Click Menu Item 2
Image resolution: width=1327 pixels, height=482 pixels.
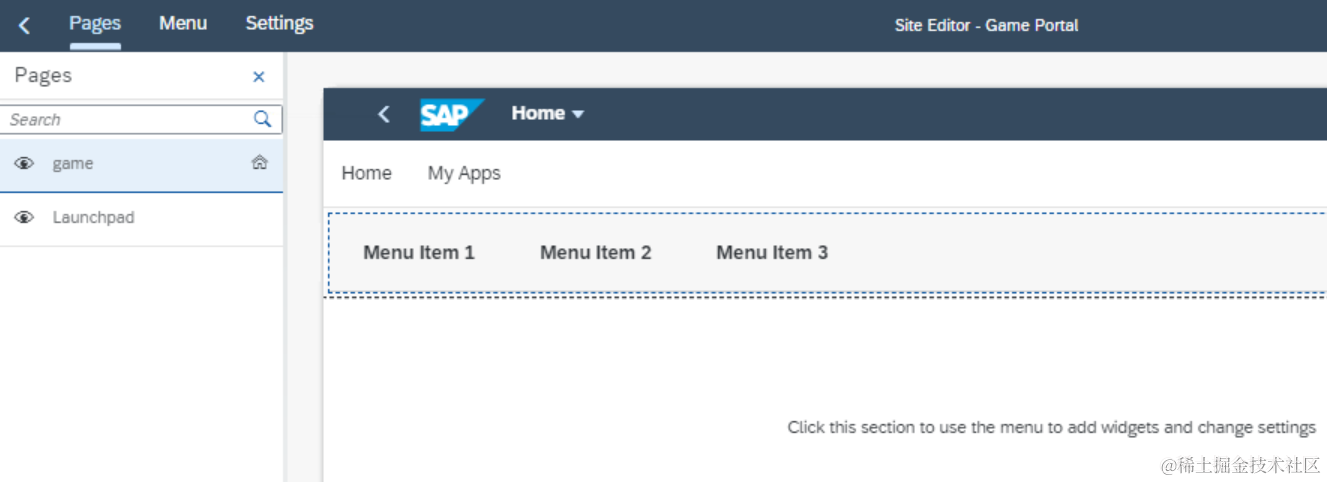coord(595,253)
